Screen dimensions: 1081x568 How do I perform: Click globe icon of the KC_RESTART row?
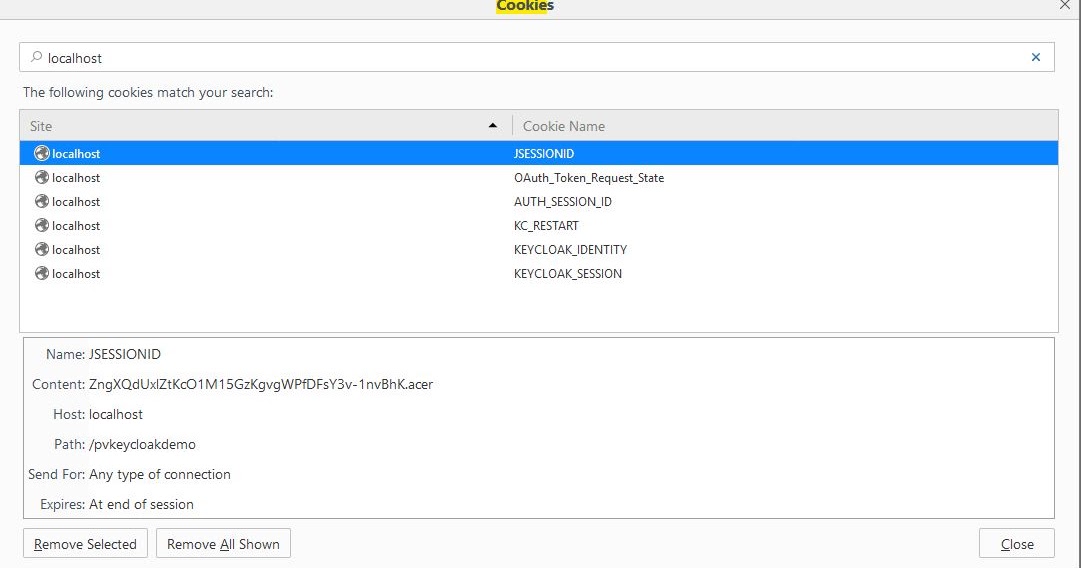tap(42, 225)
